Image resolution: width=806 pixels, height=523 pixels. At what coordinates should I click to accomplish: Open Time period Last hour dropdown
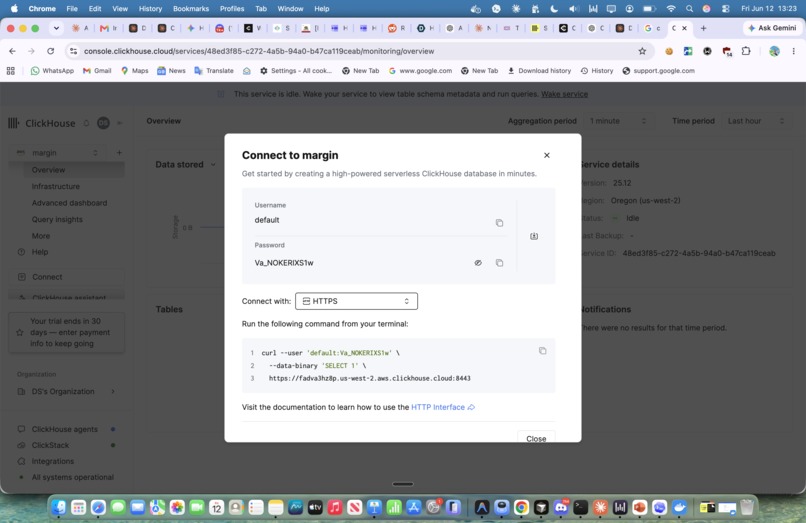pyautogui.click(x=756, y=121)
